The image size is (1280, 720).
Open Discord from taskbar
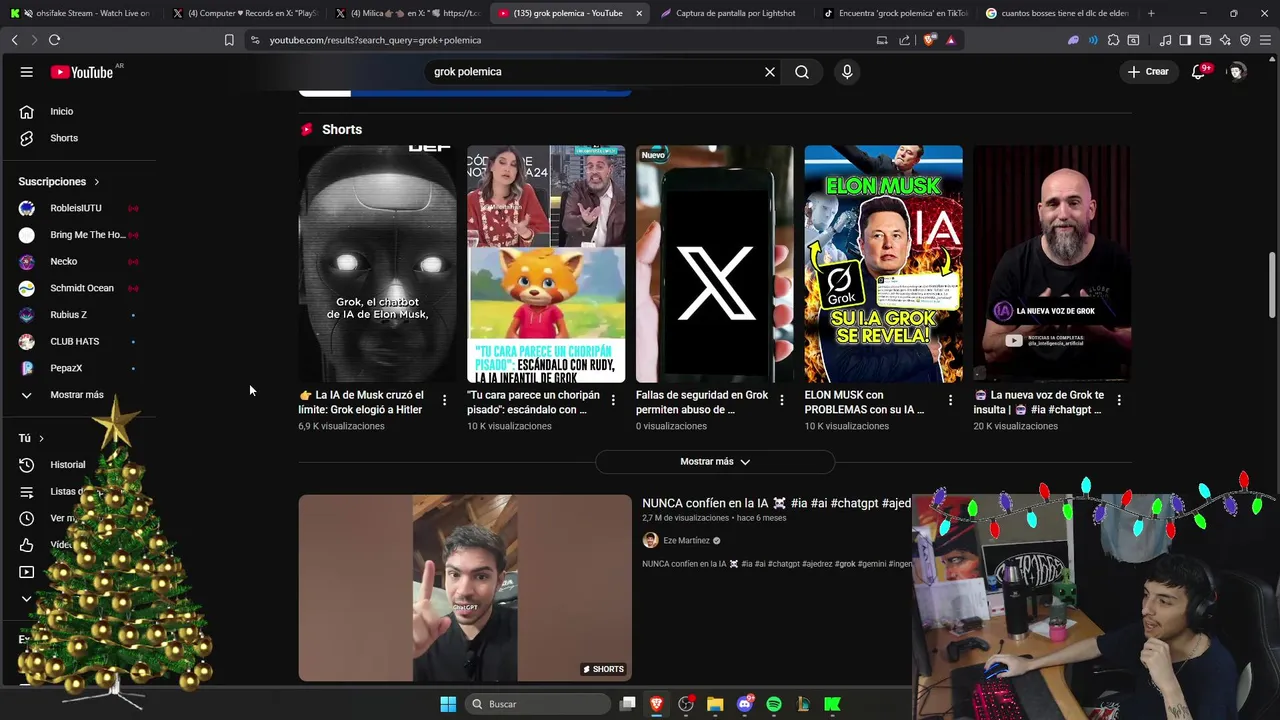pos(744,704)
